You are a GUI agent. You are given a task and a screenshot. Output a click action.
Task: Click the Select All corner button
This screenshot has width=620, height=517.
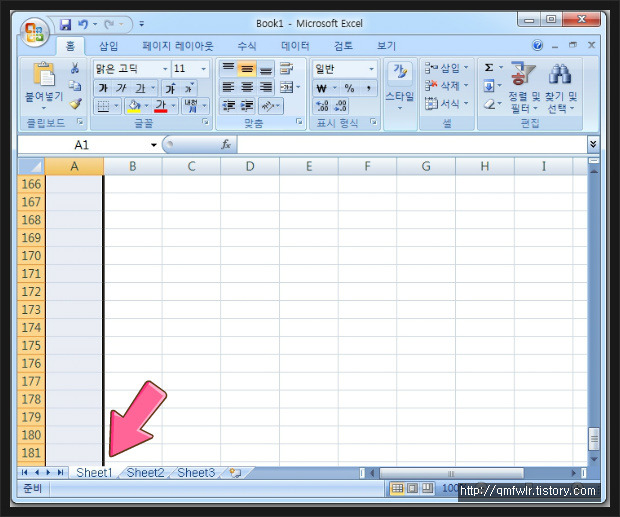(x=31, y=166)
